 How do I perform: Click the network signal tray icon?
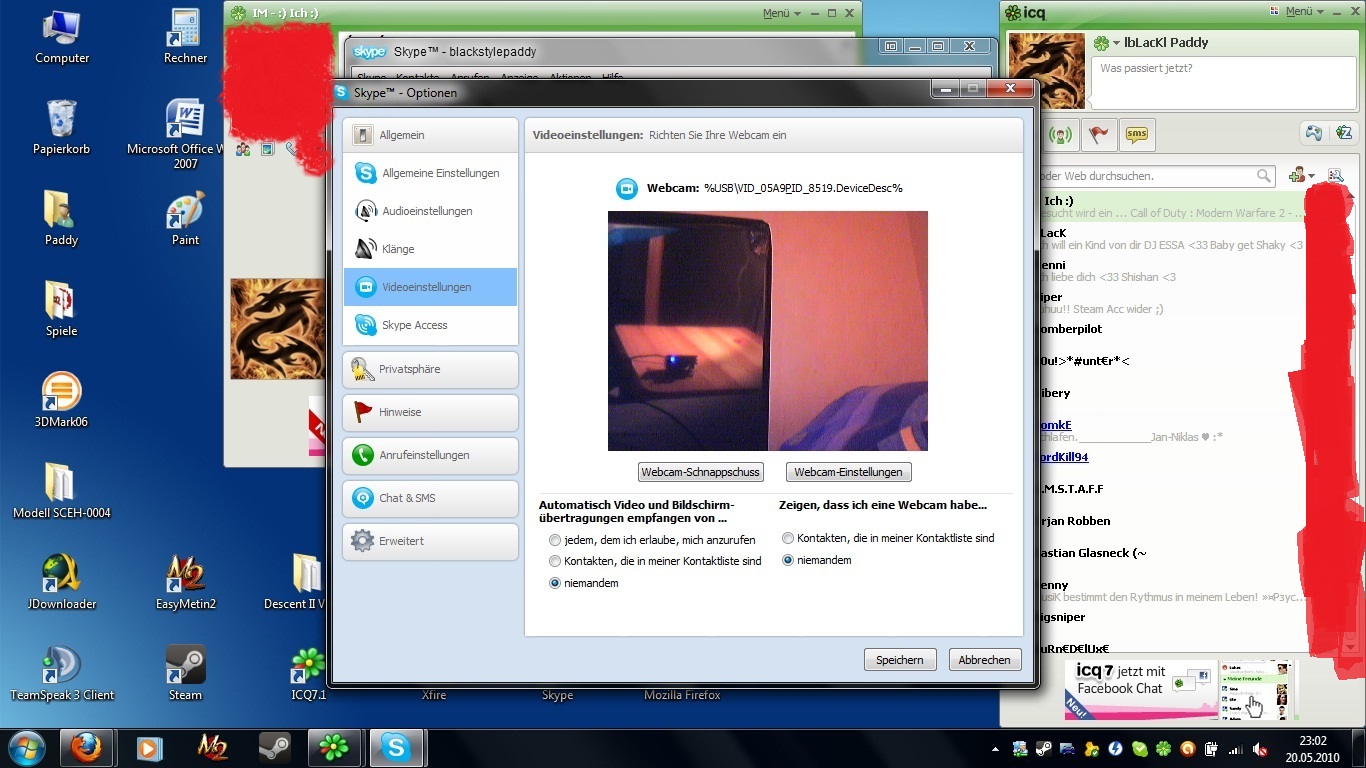[x=1235, y=748]
